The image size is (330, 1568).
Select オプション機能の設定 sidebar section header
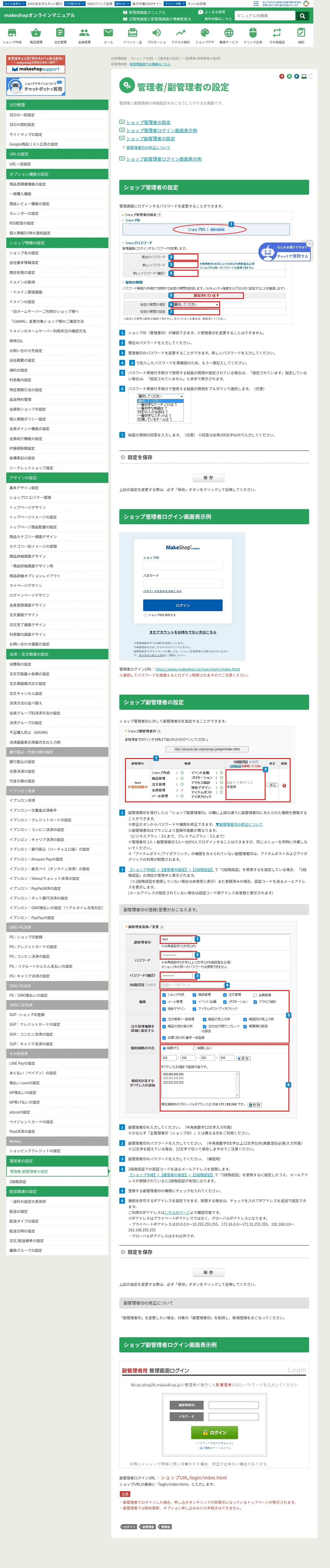pyautogui.click(x=57, y=174)
